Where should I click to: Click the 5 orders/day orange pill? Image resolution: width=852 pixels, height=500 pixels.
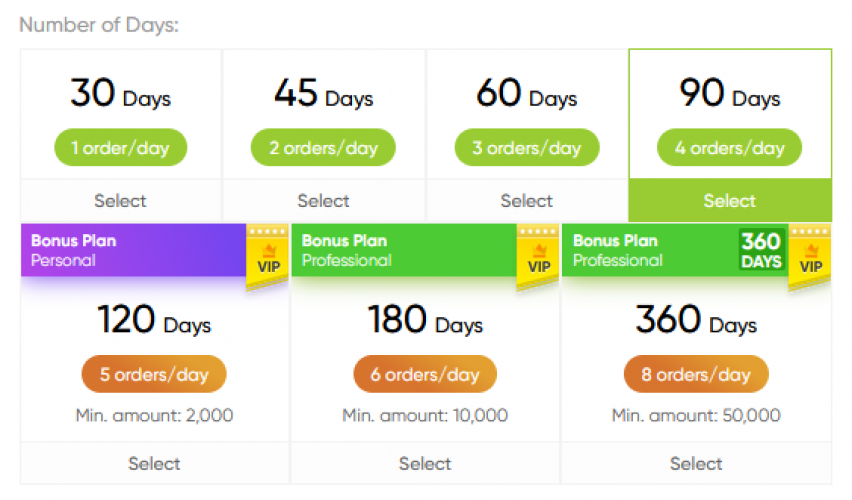tap(154, 375)
